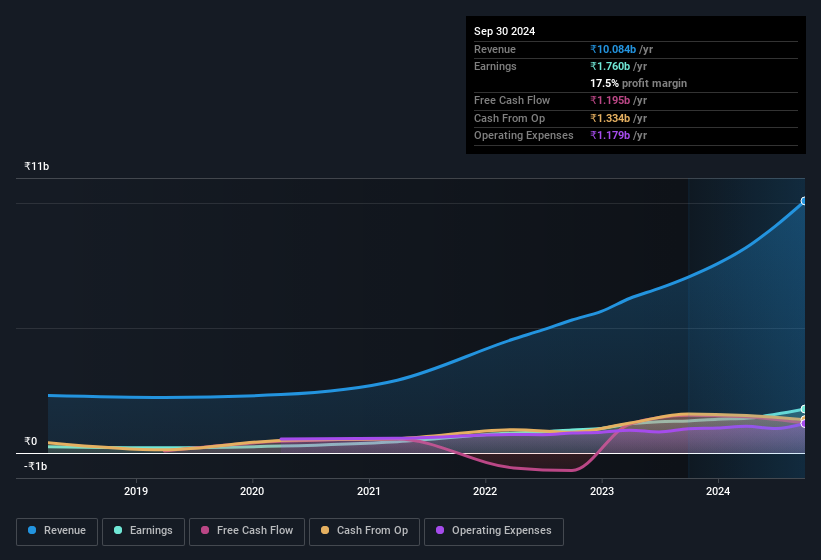Click the ₹1.334b cash from op value

tap(610, 118)
